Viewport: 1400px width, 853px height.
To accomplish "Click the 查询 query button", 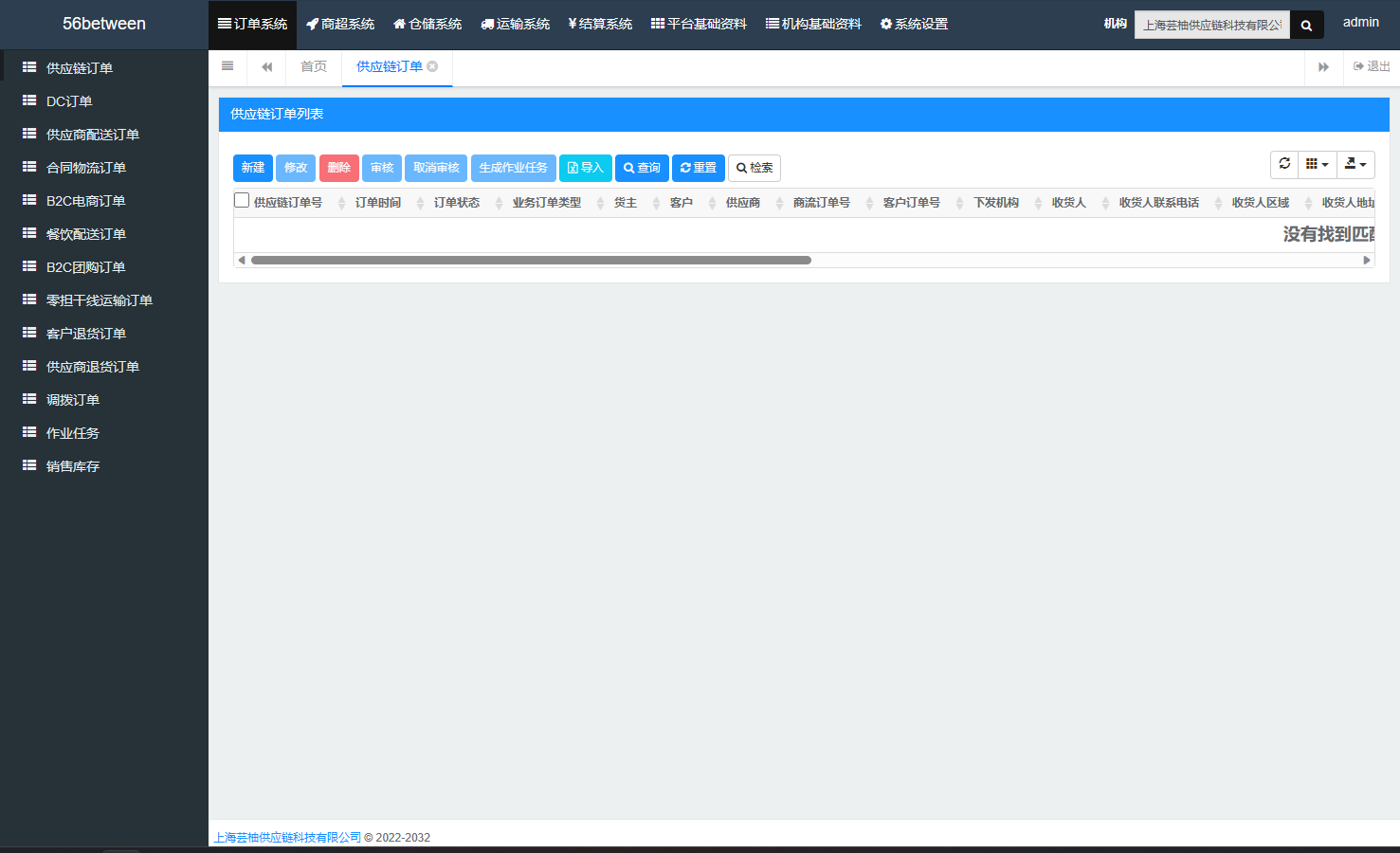I will click(x=642, y=168).
